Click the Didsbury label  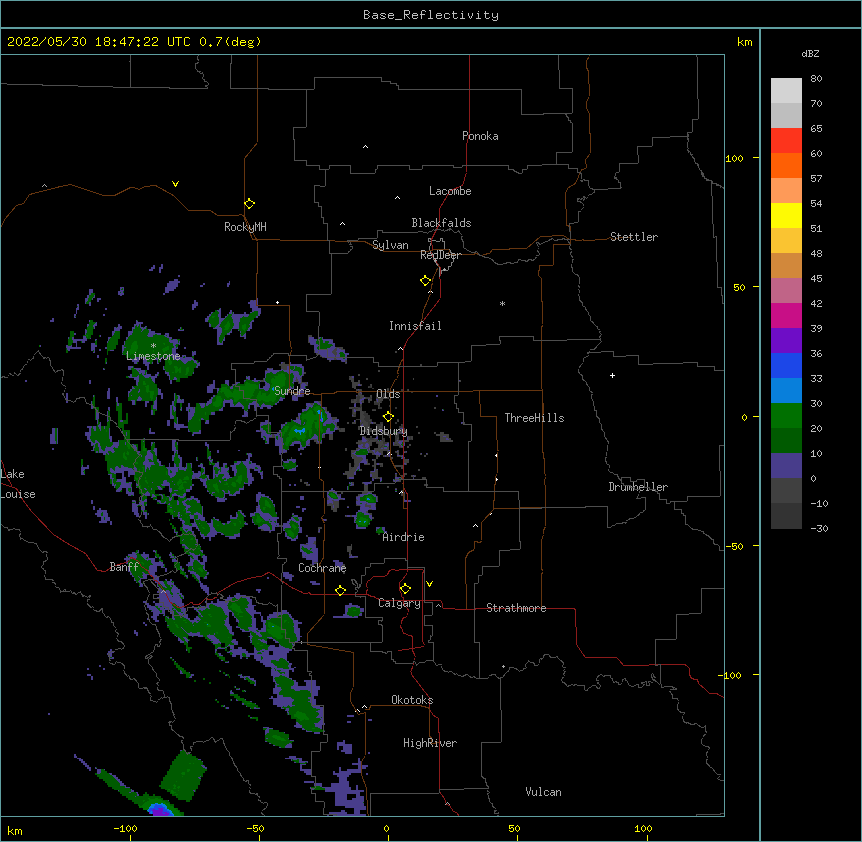(x=384, y=431)
